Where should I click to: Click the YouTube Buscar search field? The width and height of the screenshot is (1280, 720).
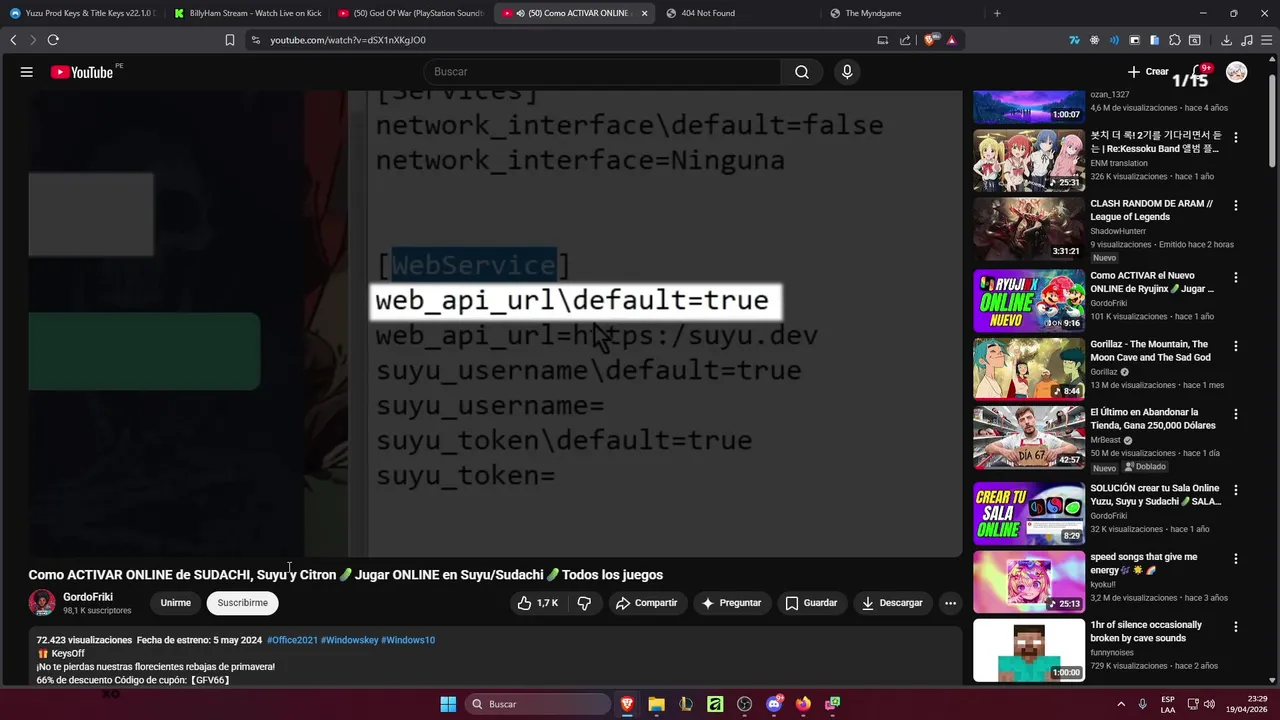click(x=602, y=72)
